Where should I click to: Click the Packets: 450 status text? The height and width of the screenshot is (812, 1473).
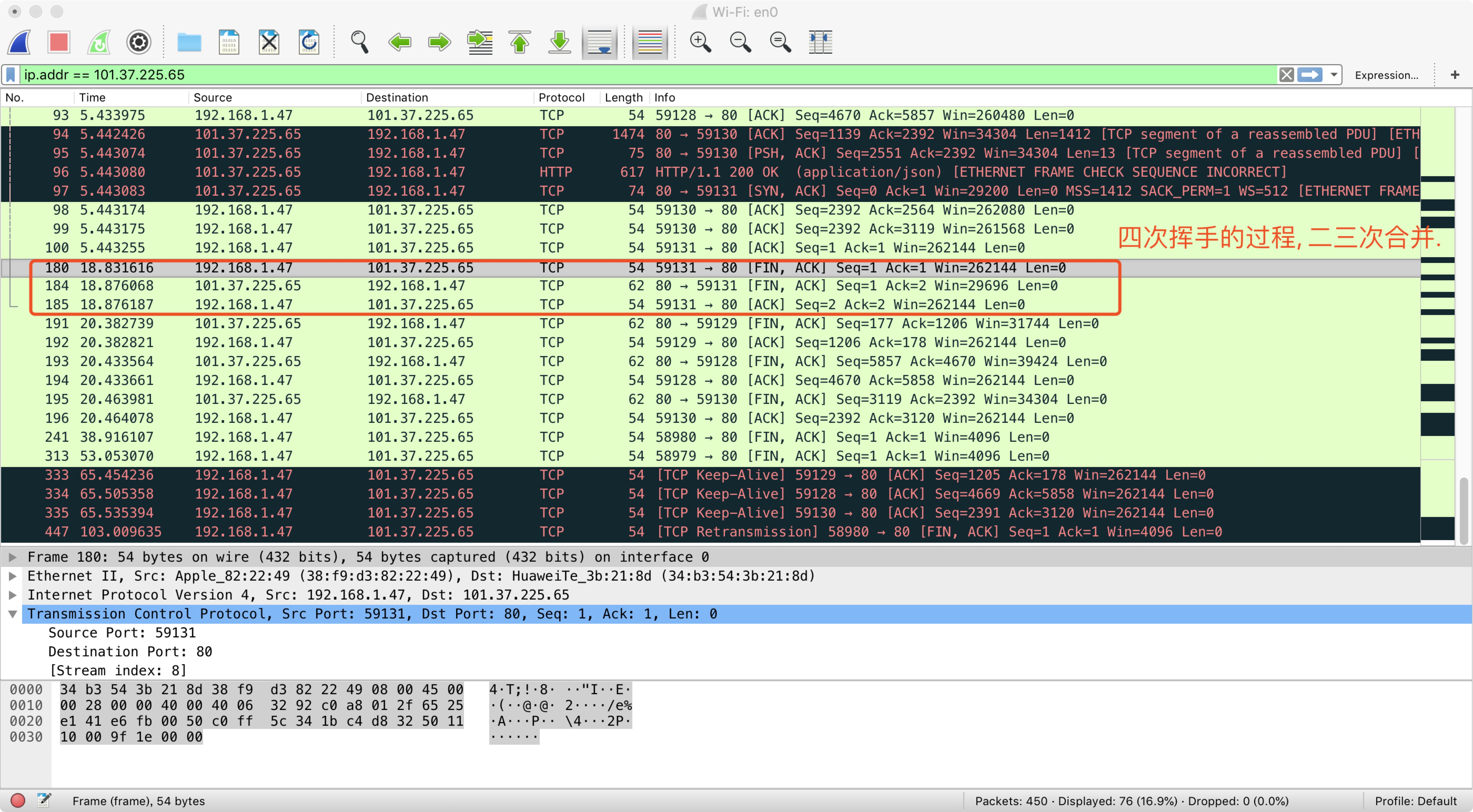pyautogui.click(x=1132, y=801)
